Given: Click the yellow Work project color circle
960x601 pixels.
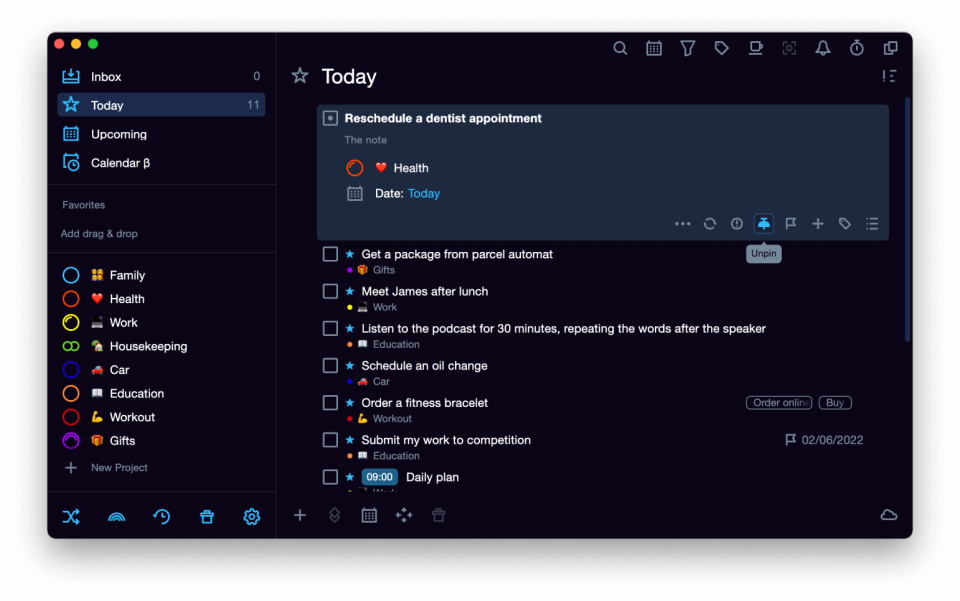Looking at the screenshot, I should 70,322.
